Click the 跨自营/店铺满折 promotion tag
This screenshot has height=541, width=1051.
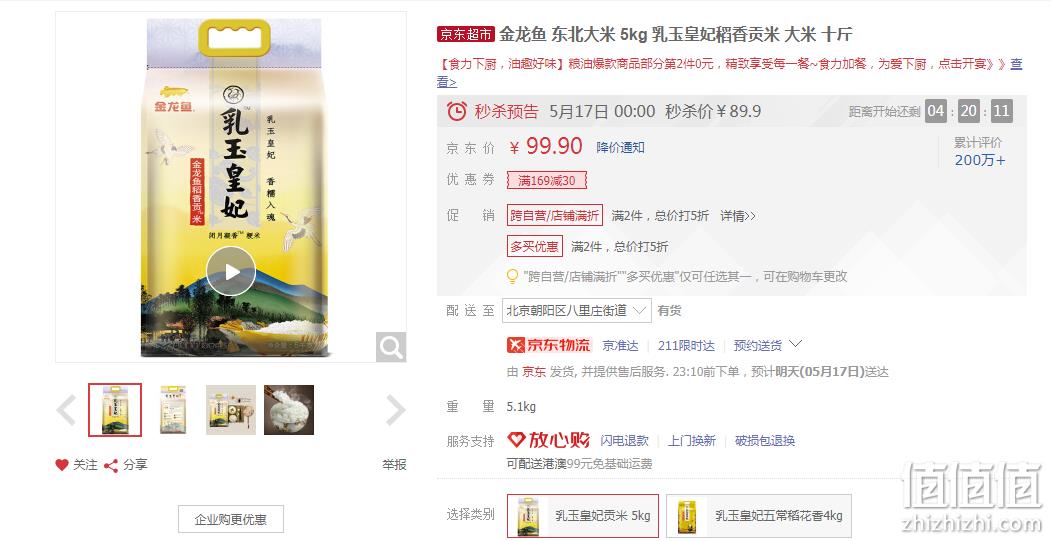pos(554,215)
